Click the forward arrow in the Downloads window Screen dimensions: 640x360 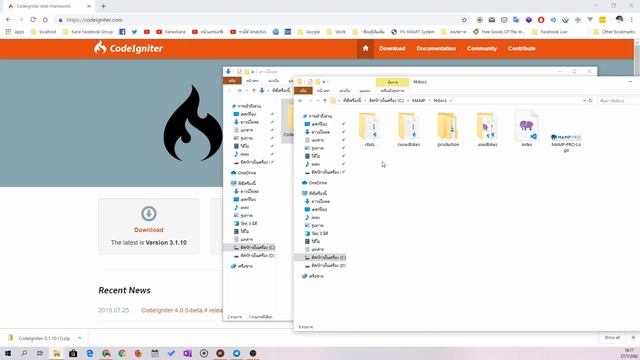(239, 90)
